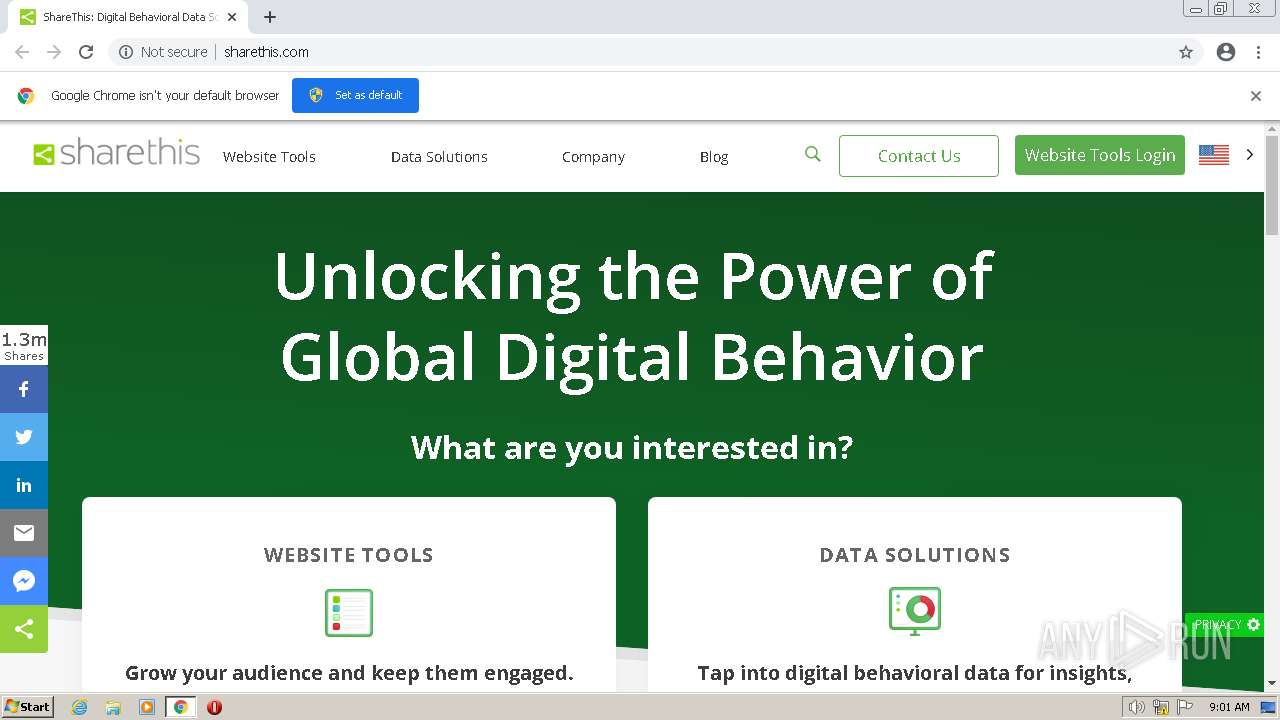1280x720 pixels.
Task: Share page via Messenger sidebar icon
Action: tap(24, 581)
